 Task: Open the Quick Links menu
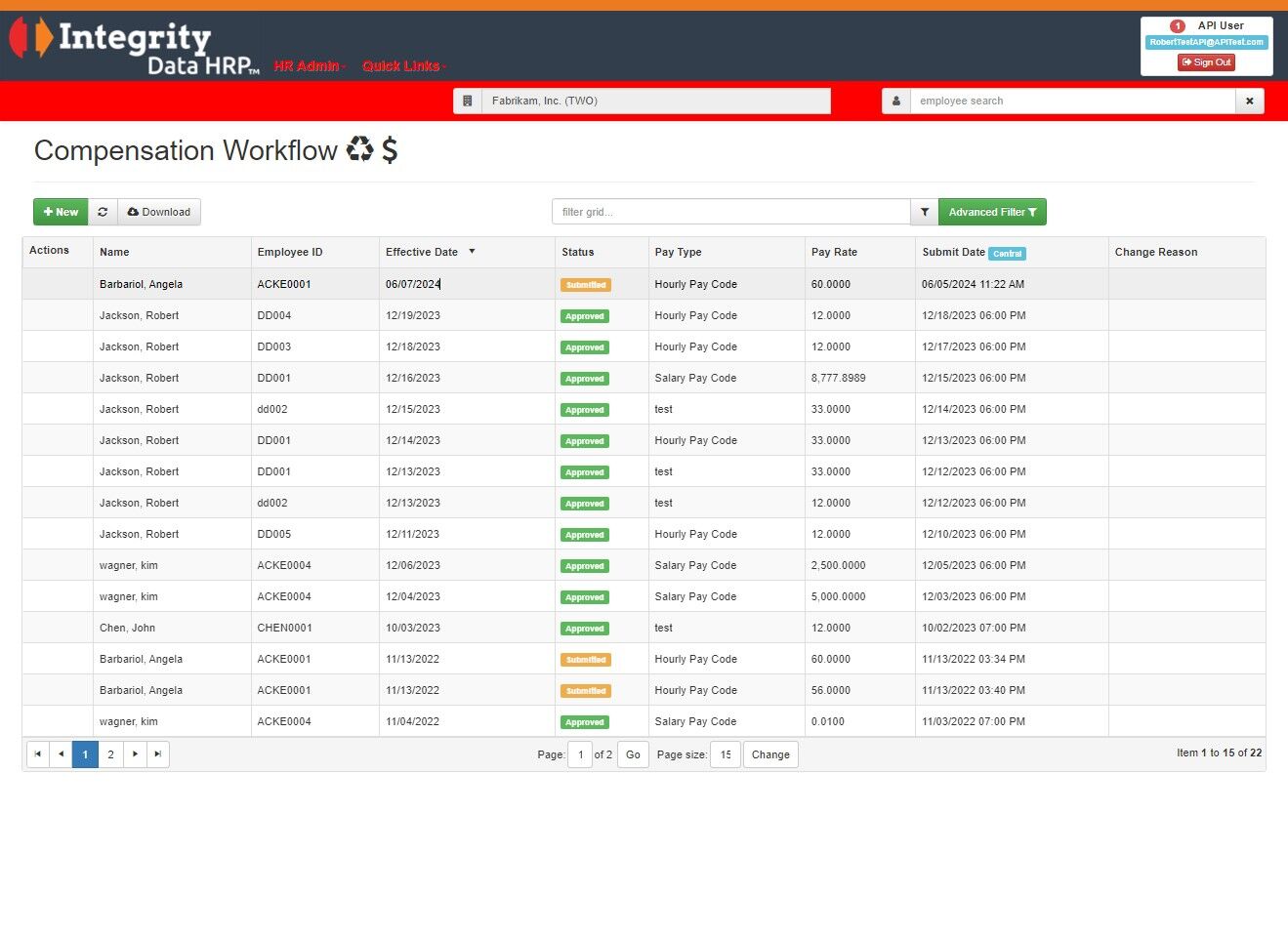[x=403, y=66]
